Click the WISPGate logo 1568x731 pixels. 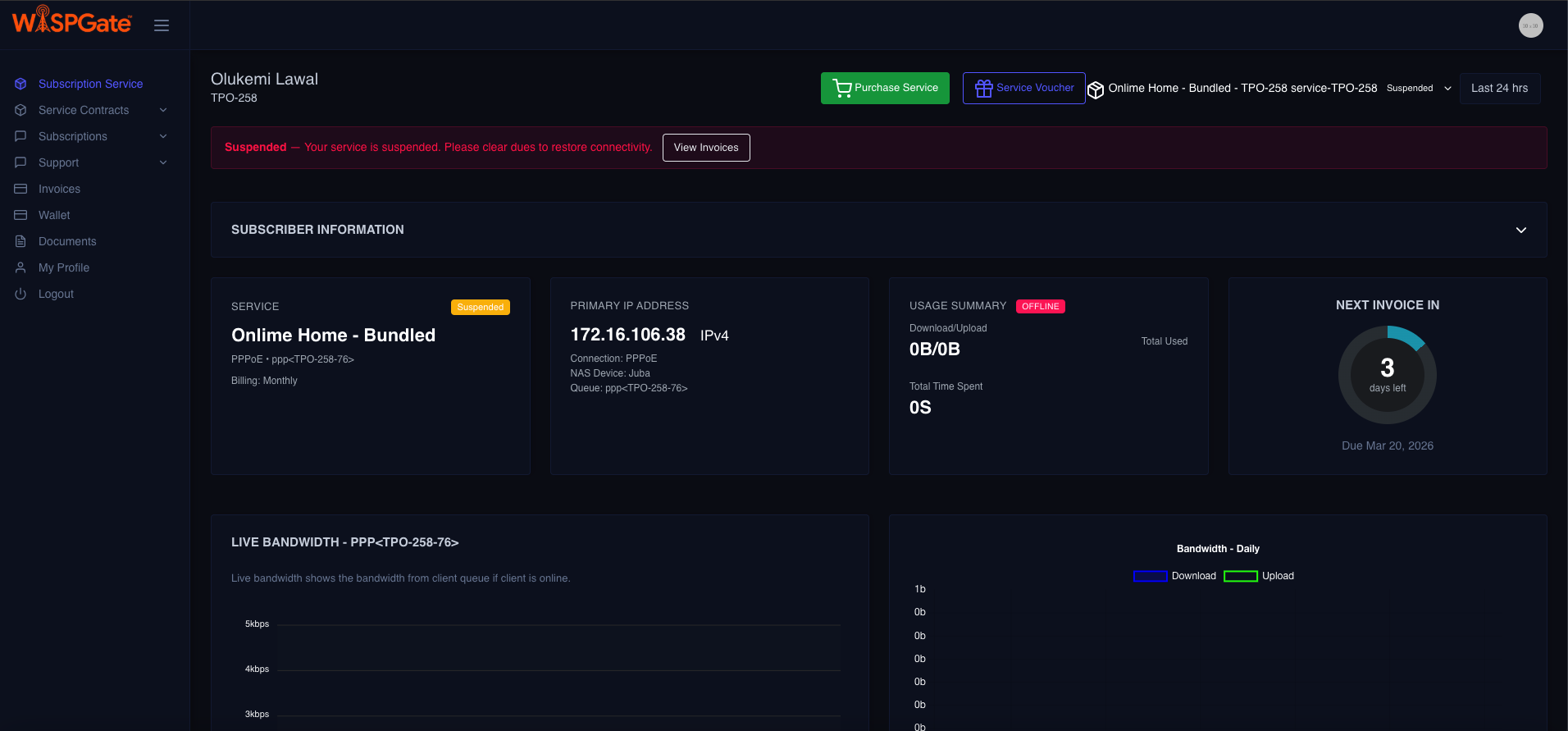pyautogui.click(x=72, y=21)
